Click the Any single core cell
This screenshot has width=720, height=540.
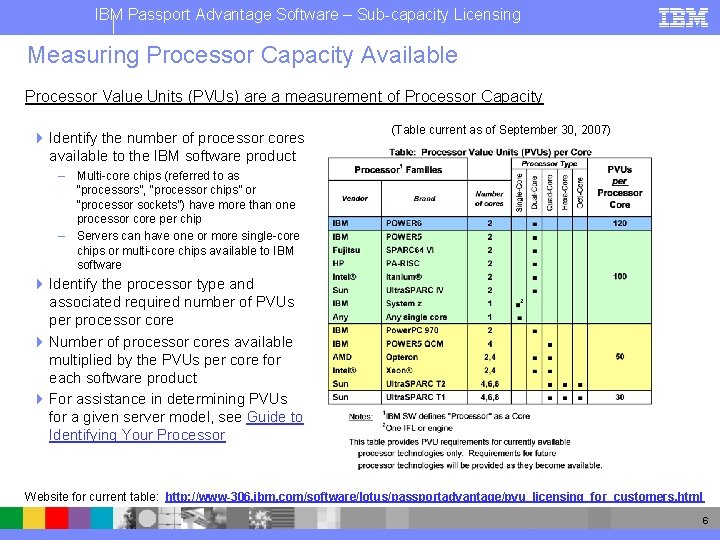(x=424, y=317)
